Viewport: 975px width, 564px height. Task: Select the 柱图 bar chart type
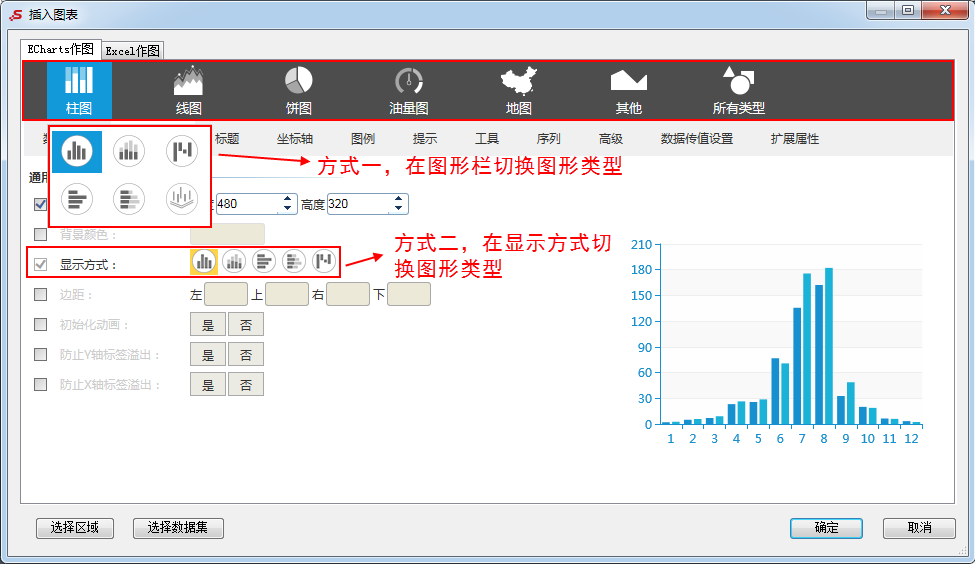point(79,90)
